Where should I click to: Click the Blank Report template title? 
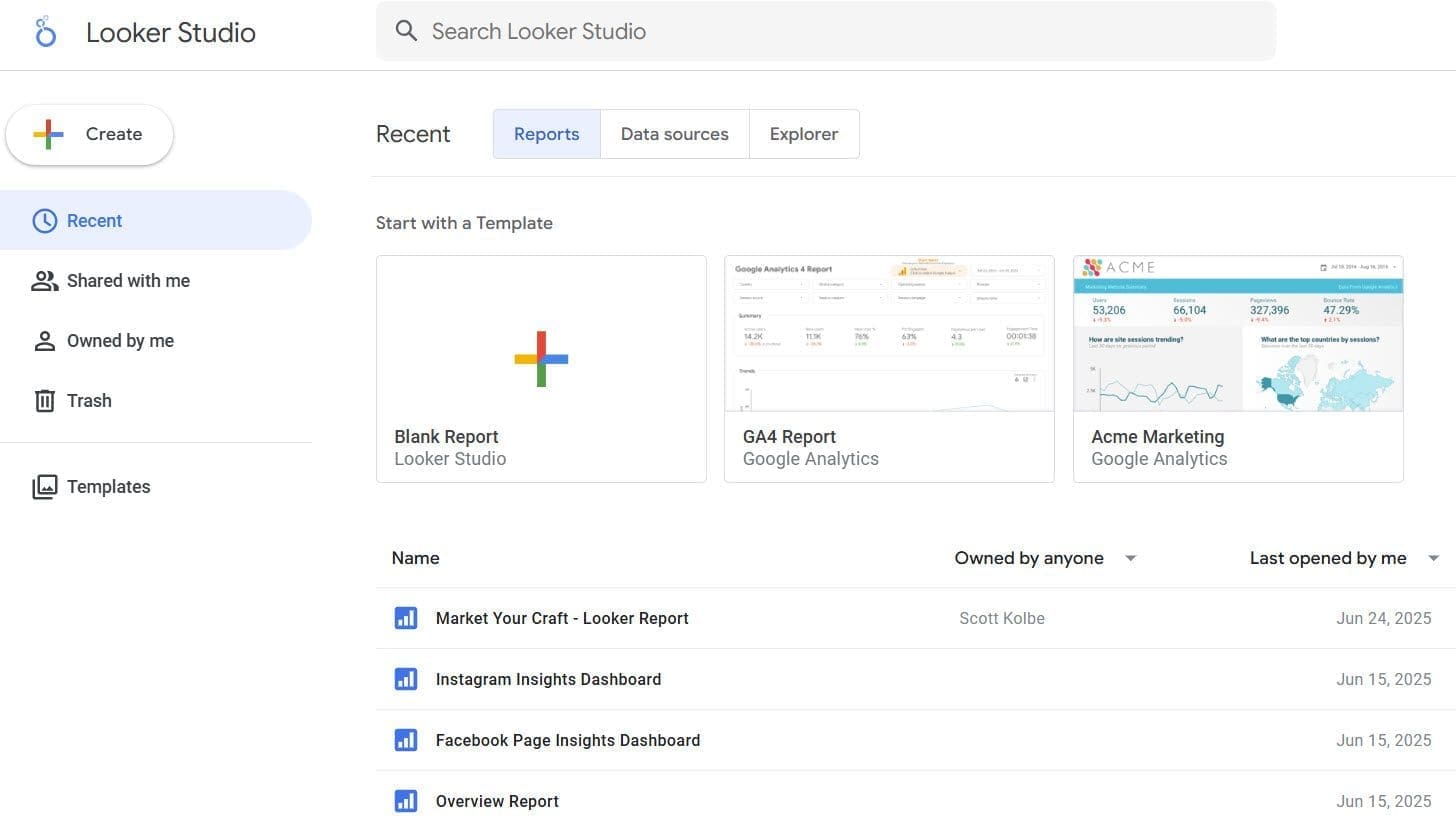point(446,437)
